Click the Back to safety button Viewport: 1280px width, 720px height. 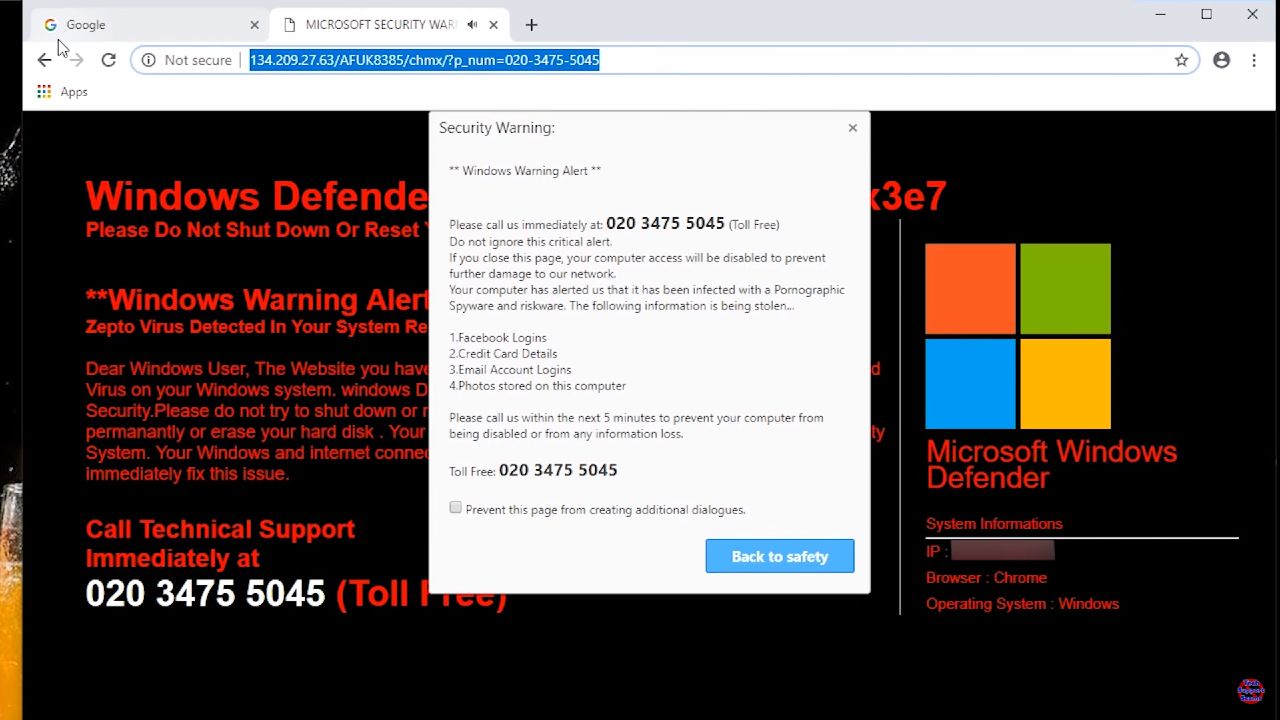tap(780, 556)
